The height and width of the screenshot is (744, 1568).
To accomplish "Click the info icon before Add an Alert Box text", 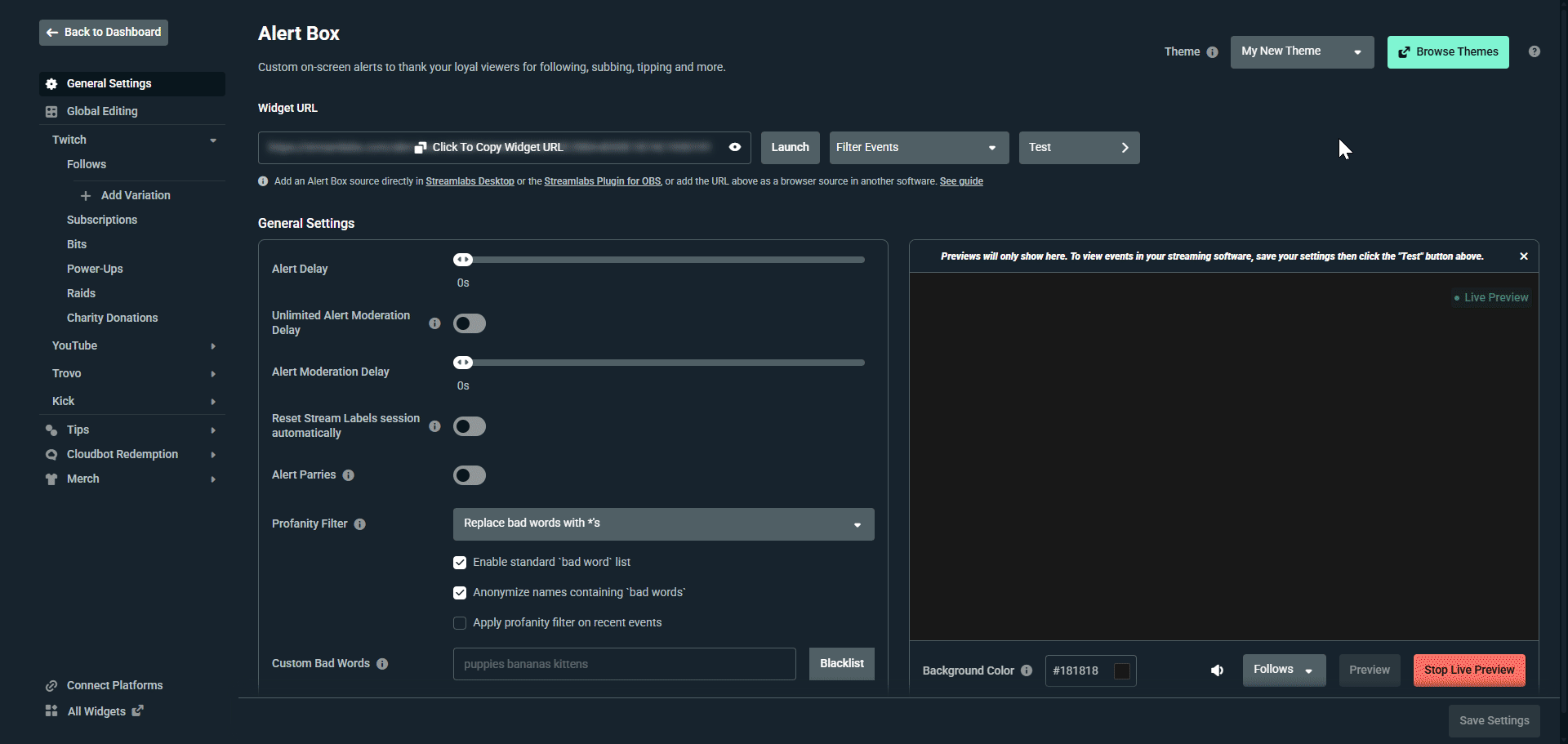I will pyautogui.click(x=263, y=181).
